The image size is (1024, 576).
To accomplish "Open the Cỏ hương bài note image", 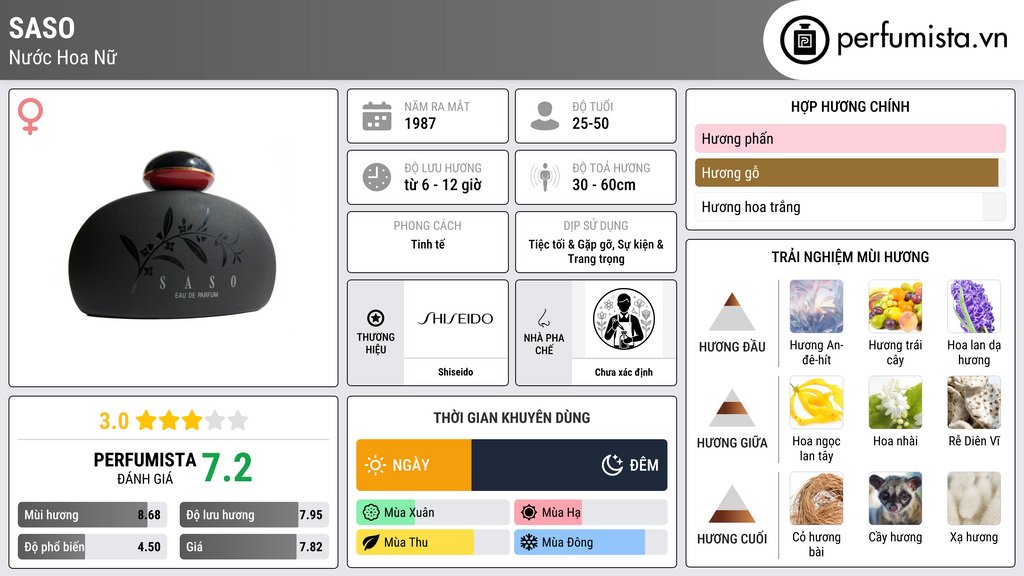I will click(x=816, y=498).
